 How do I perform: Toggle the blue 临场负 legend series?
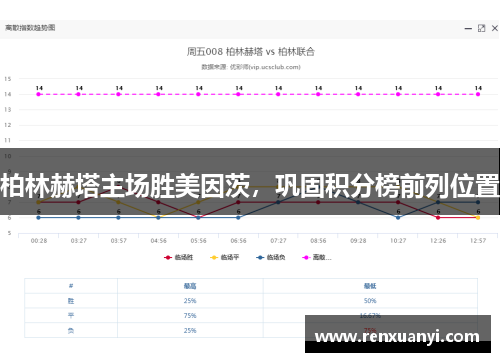pyautogui.click(x=270, y=257)
